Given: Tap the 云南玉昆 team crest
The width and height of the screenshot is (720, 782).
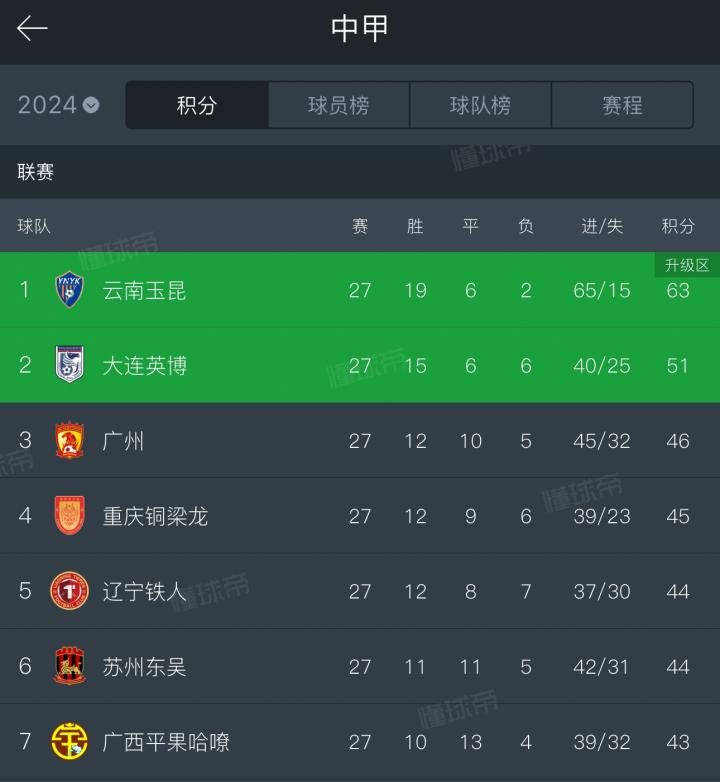Looking at the screenshot, I should pos(69,290).
